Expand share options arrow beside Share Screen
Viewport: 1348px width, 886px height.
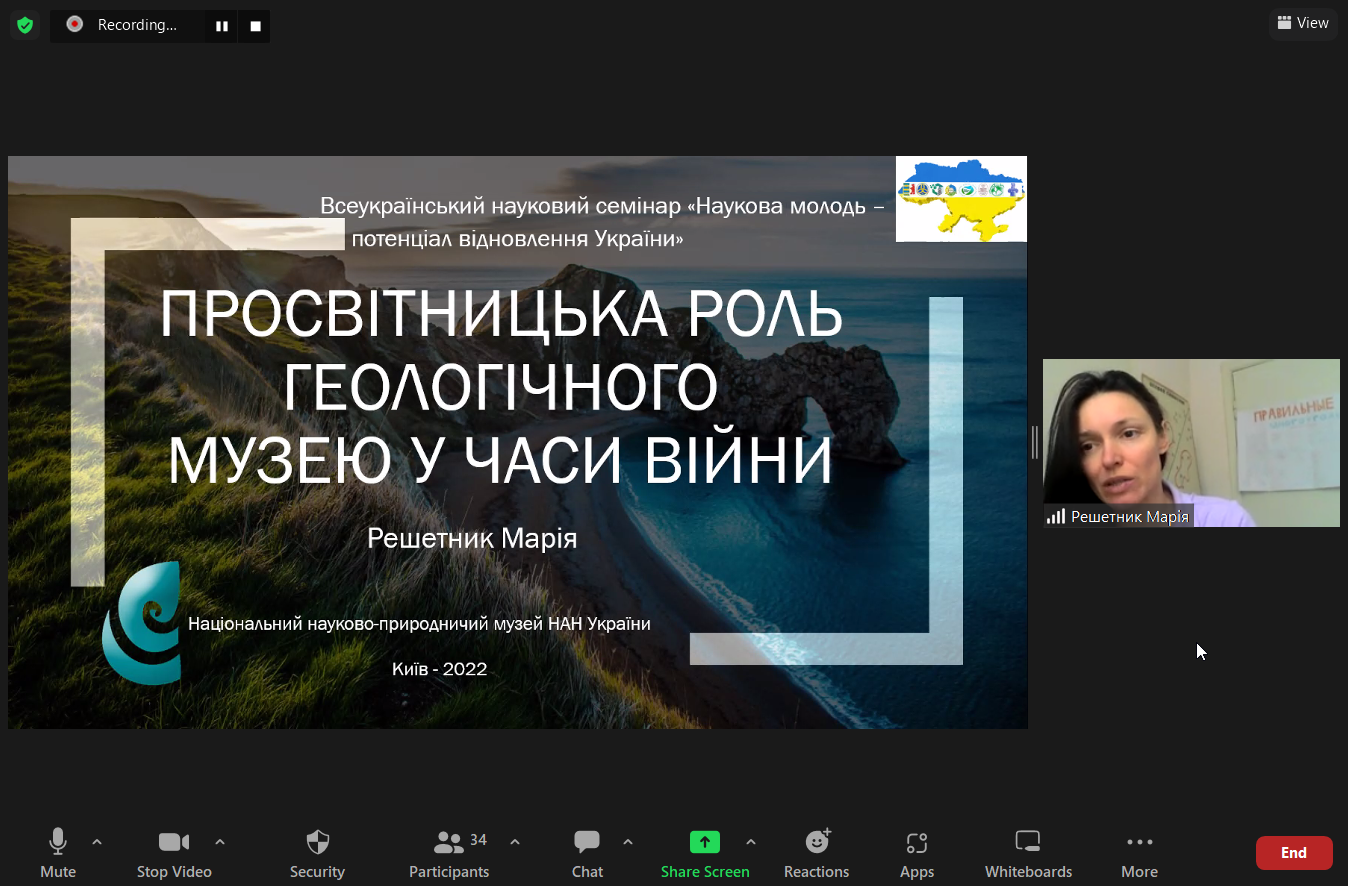(x=751, y=842)
